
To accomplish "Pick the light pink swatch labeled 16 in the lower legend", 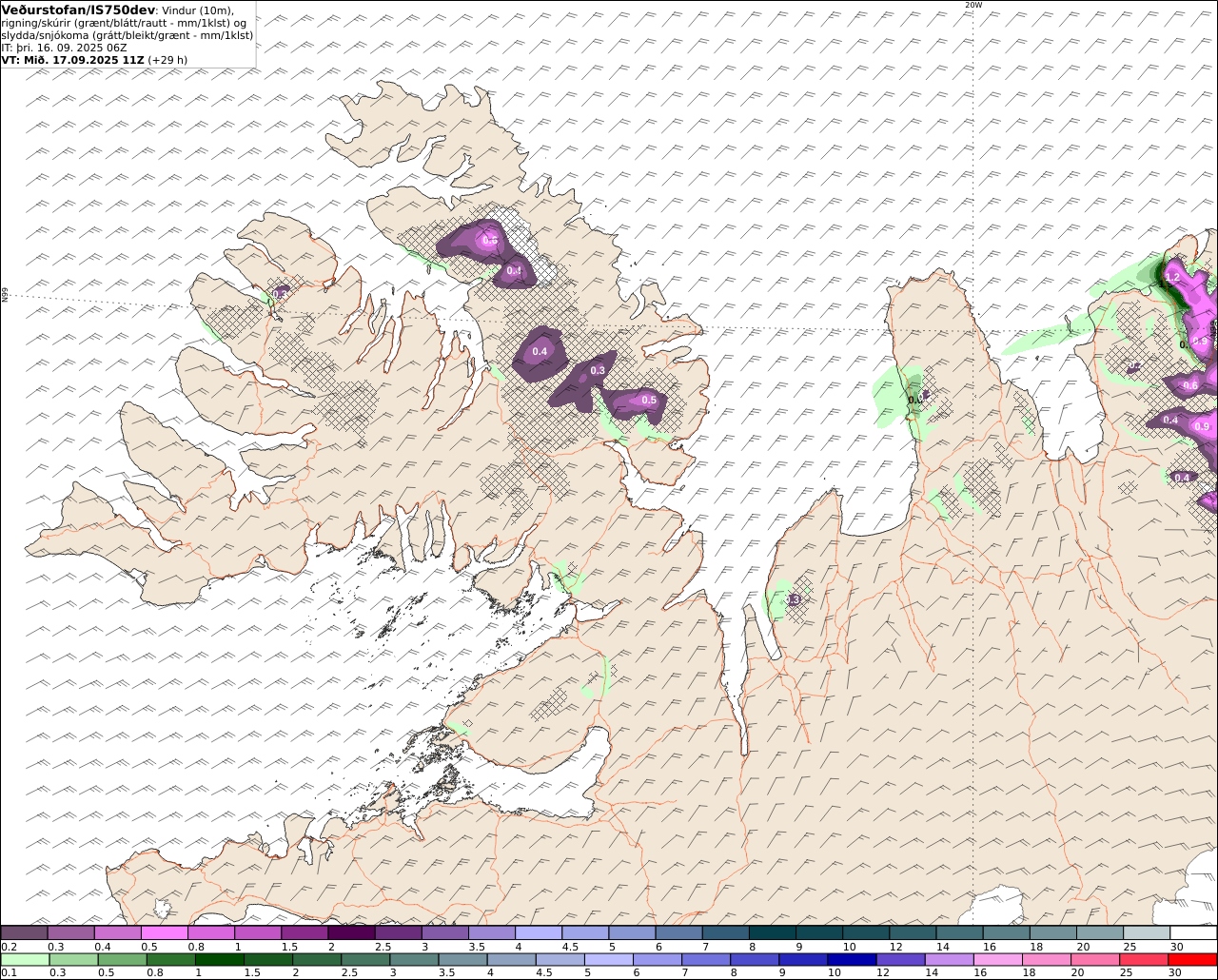I will coord(998,959).
